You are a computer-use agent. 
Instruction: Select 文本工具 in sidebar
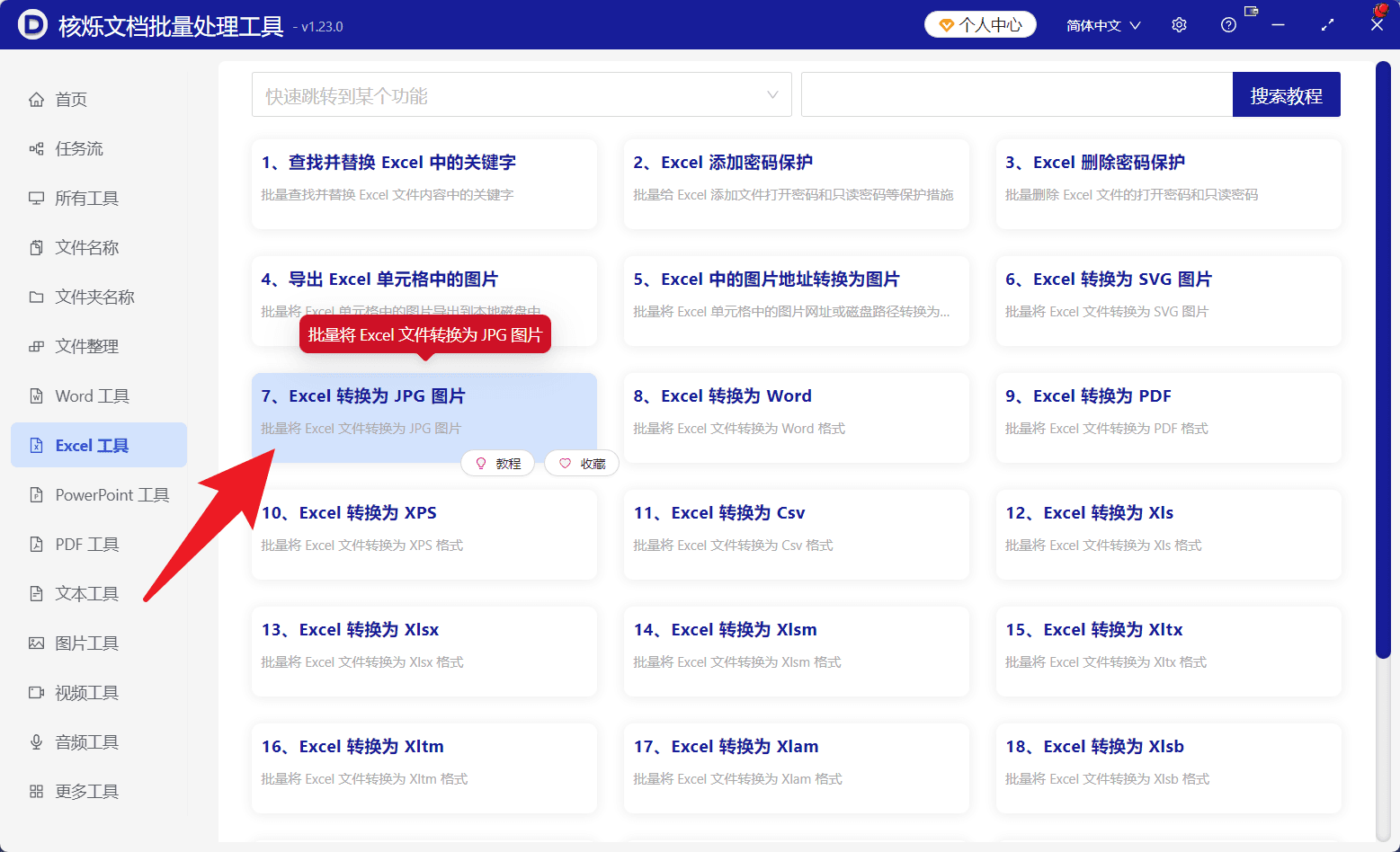[x=99, y=594]
